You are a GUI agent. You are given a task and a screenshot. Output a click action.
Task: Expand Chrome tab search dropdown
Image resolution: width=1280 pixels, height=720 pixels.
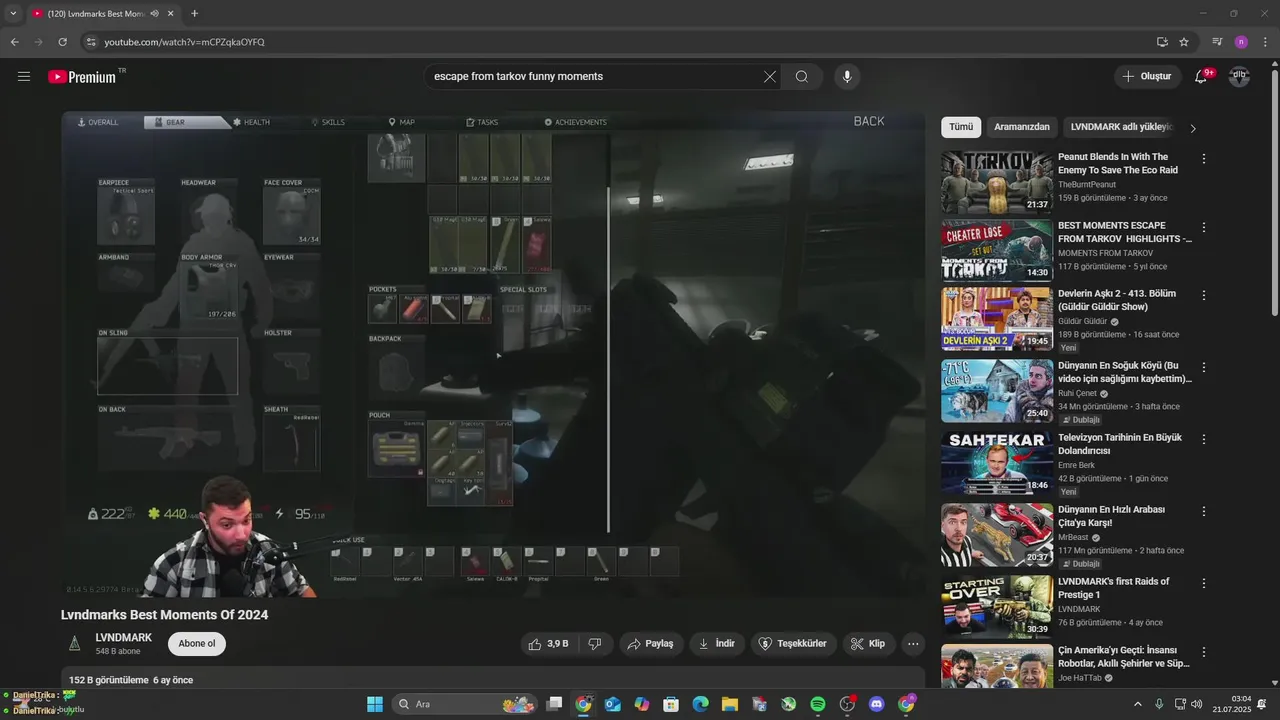tap(13, 14)
